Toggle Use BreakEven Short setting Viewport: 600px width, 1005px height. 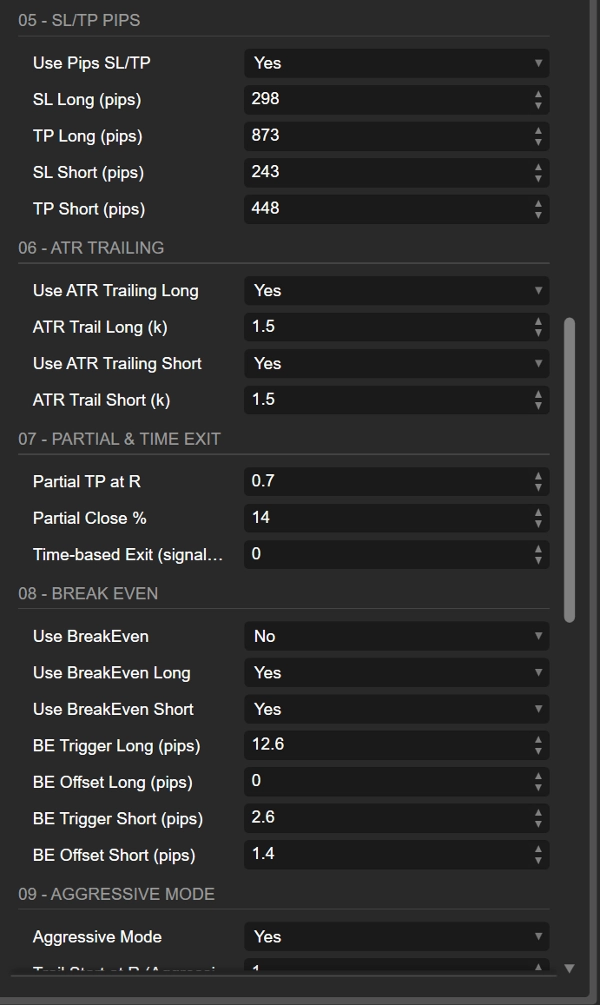click(x=396, y=709)
